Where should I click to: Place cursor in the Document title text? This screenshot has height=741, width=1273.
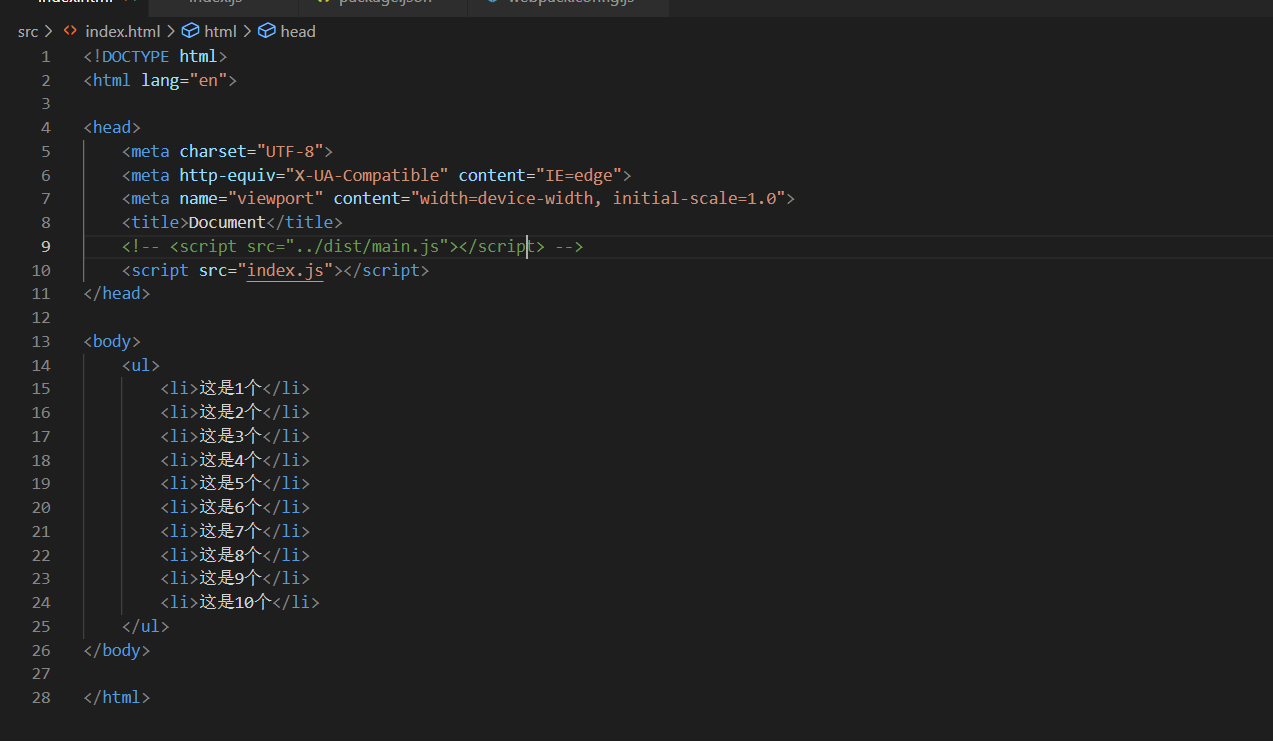227,222
